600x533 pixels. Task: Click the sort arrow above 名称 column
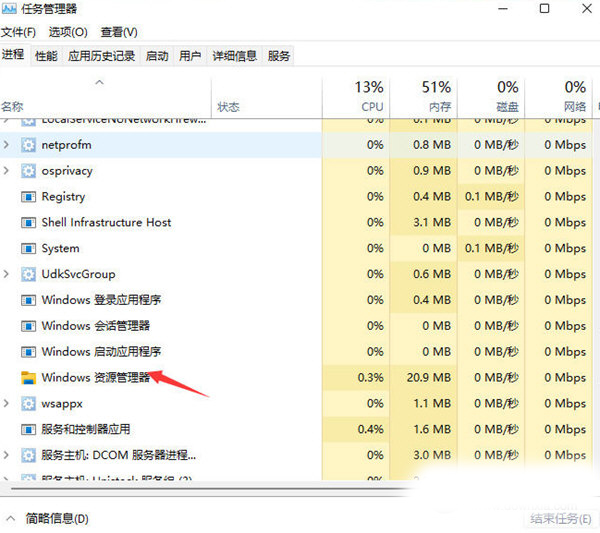pyautogui.click(x=99, y=82)
